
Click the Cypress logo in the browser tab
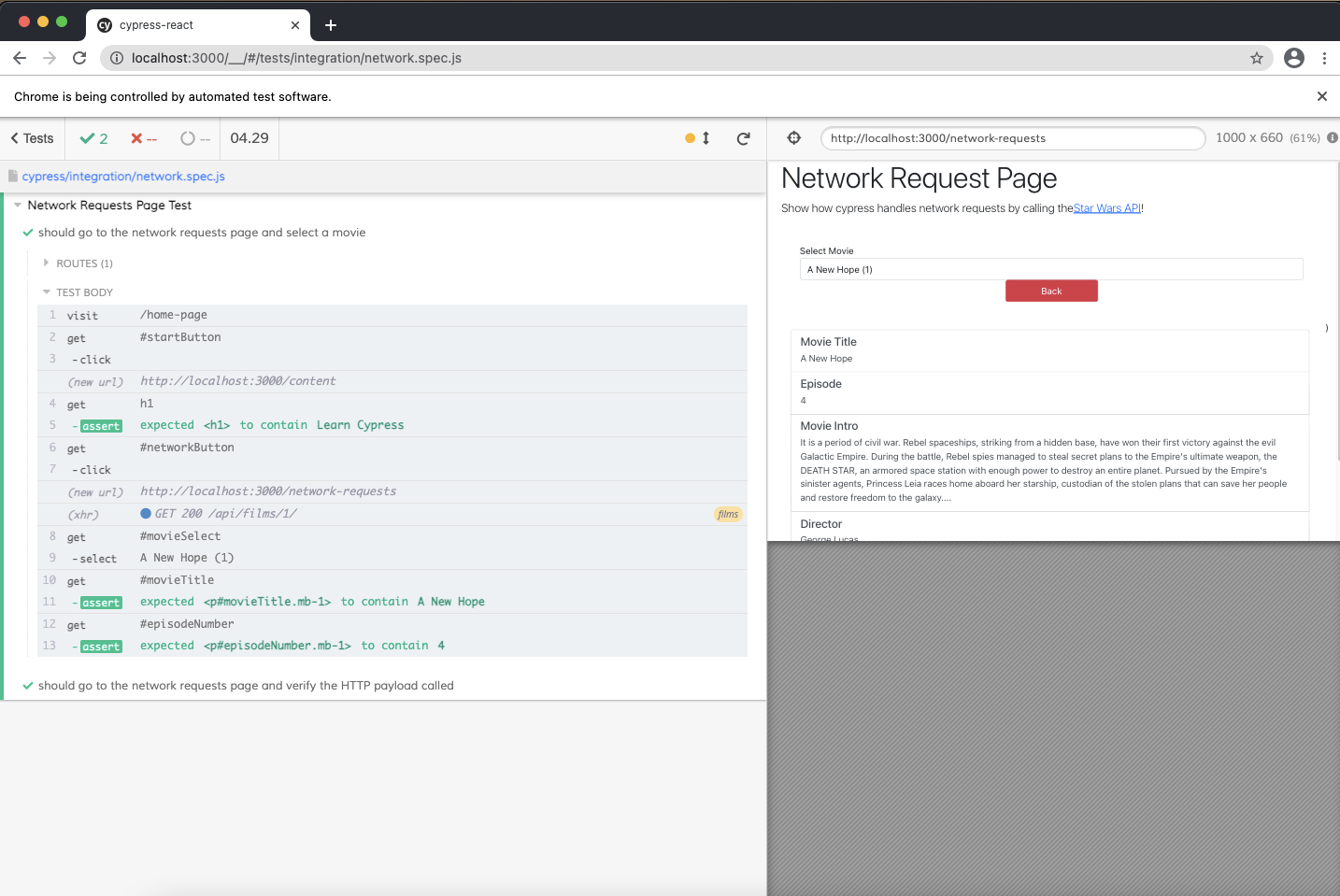(104, 25)
